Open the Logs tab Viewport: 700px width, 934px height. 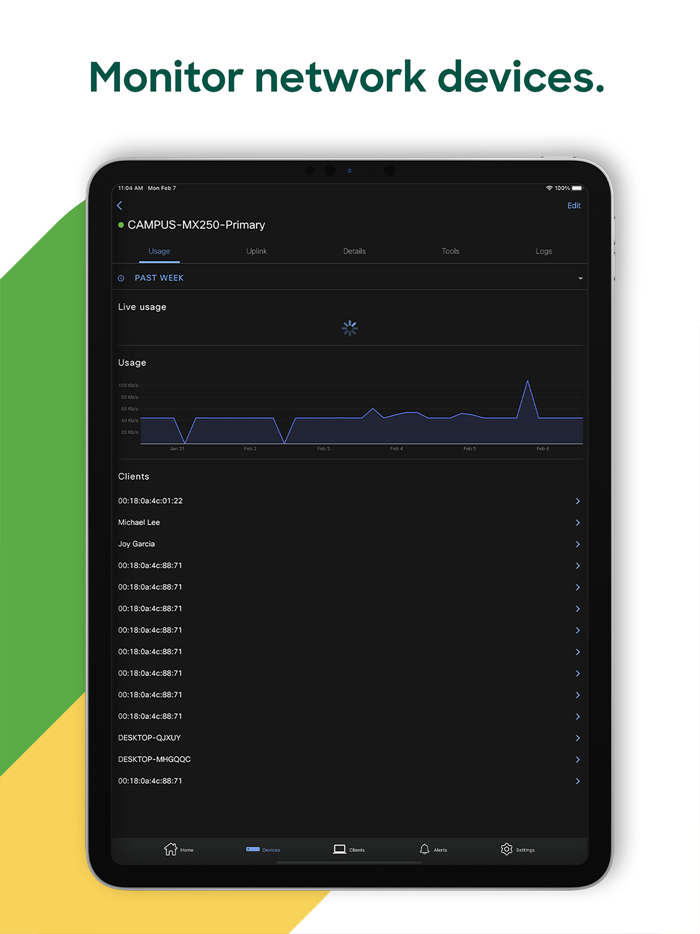pyautogui.click(x=543, y=251)
